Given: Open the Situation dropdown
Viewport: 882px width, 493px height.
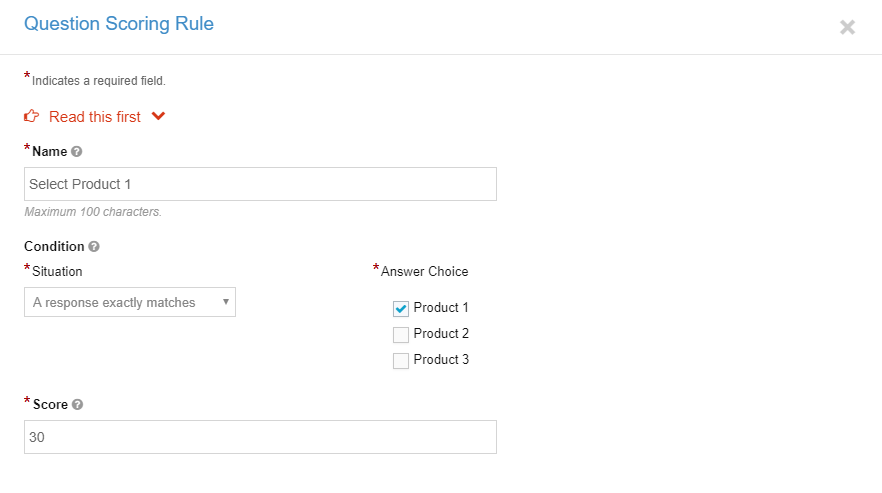Looking at the screenshot, I should (x=130, y=302).
